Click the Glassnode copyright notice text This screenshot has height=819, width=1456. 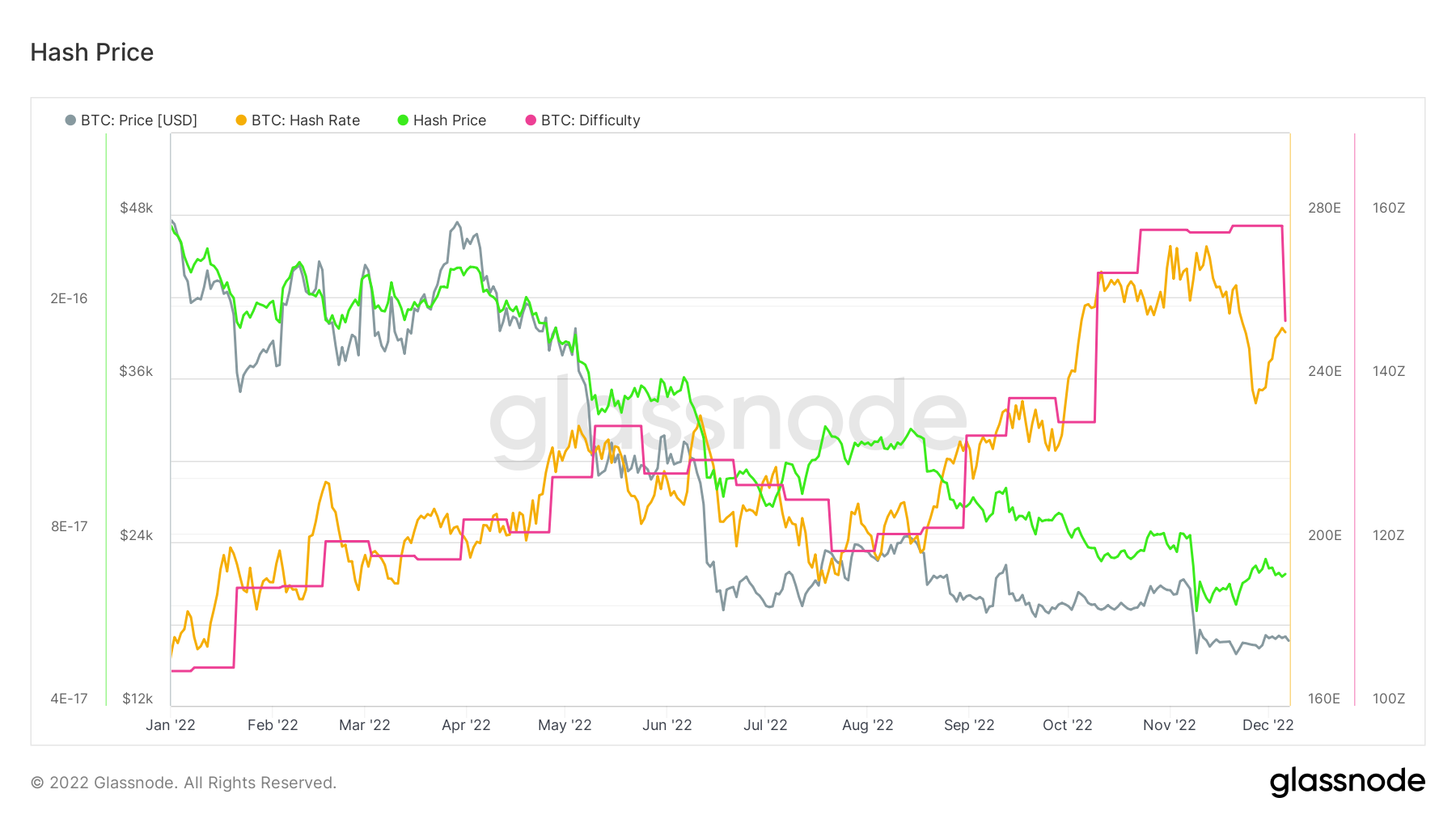point(184,783)
